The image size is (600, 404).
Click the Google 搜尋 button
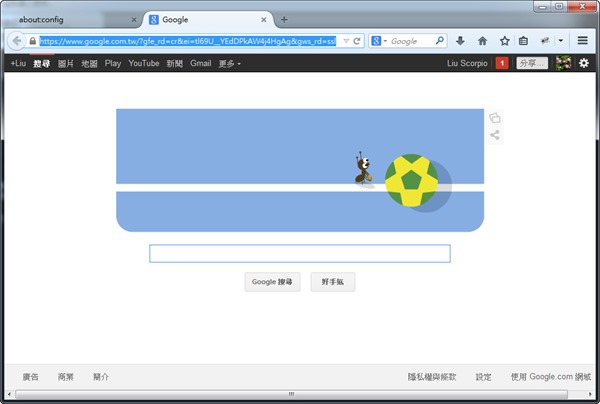tap(272, 282)
